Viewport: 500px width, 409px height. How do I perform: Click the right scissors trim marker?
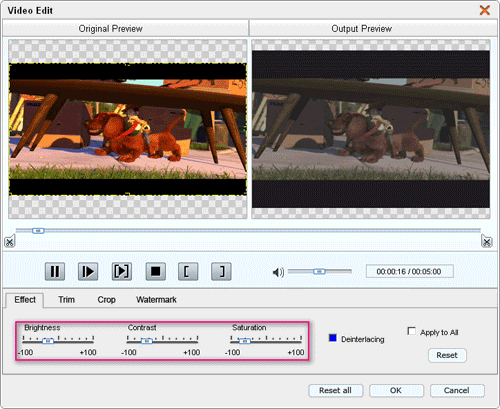click(487, 241)
